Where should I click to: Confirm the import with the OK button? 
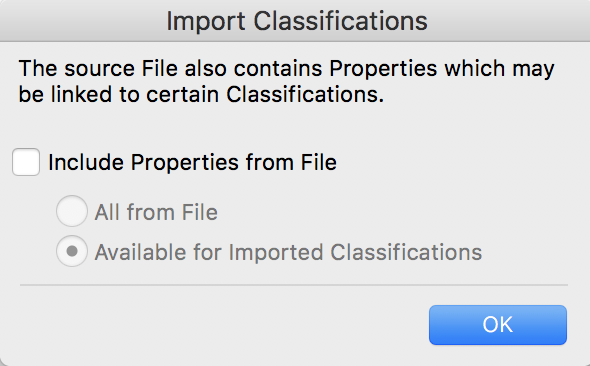click(497, 325)
